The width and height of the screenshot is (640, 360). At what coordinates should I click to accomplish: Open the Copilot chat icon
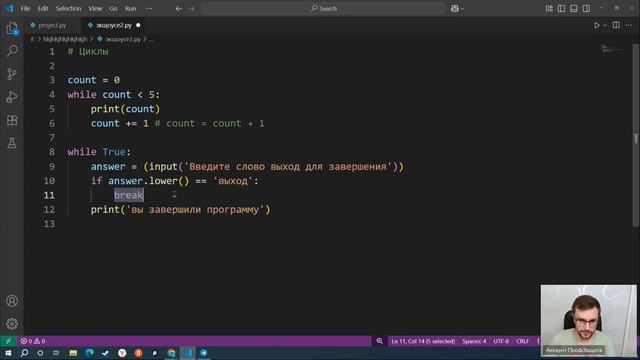click(x=454, y=9)
